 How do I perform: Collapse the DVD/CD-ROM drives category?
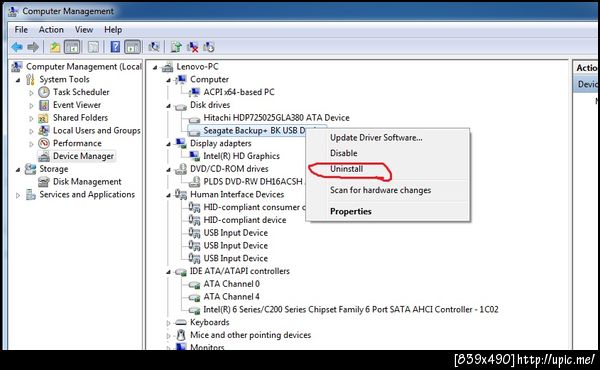(168, 170)
